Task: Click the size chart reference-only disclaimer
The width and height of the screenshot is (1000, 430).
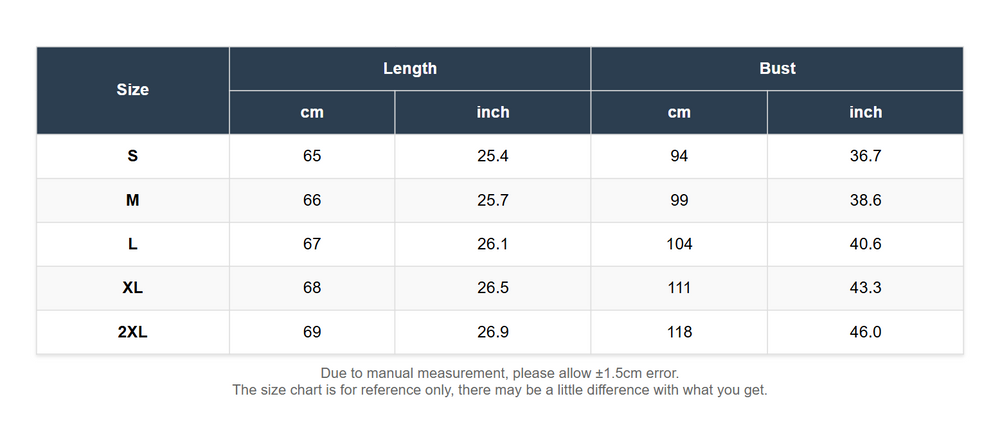Action: click(499, 390)
